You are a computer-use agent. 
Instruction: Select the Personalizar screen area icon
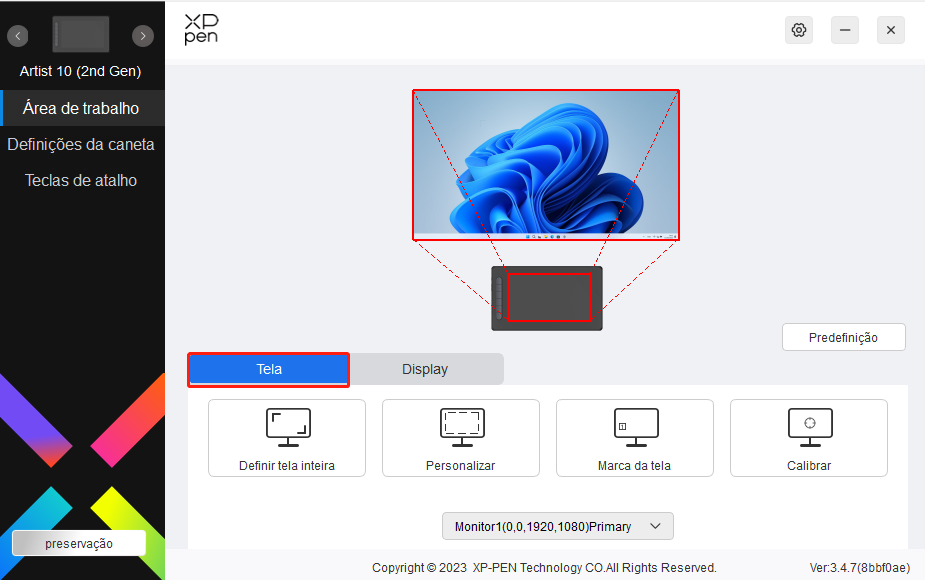[461, 427]
